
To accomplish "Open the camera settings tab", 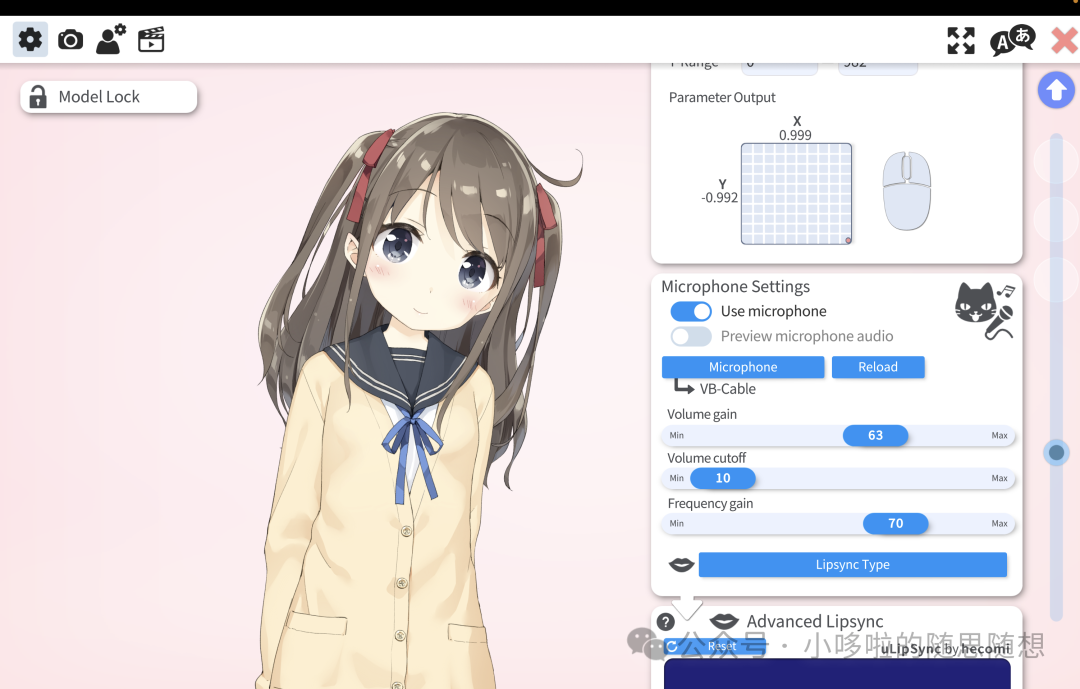I will [70, 40].
